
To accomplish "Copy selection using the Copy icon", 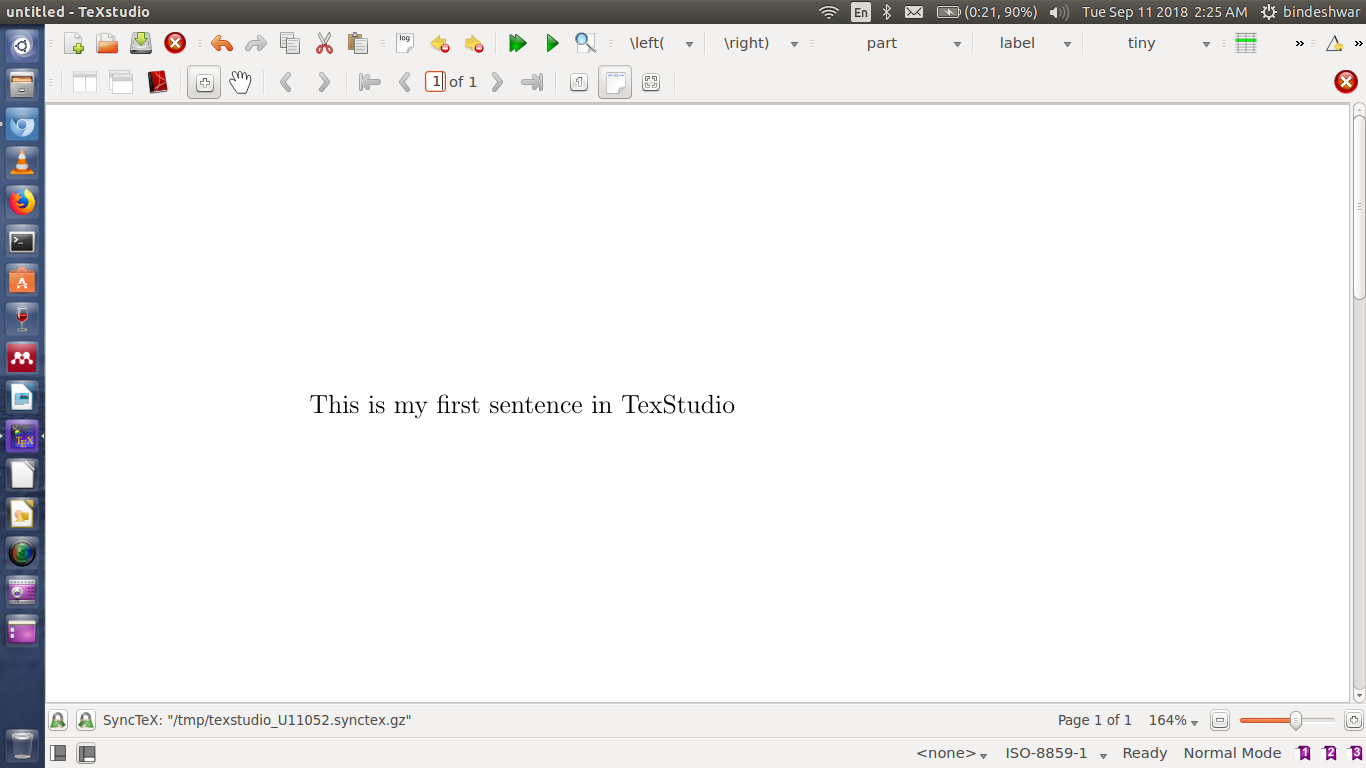I will click(290, 43).
